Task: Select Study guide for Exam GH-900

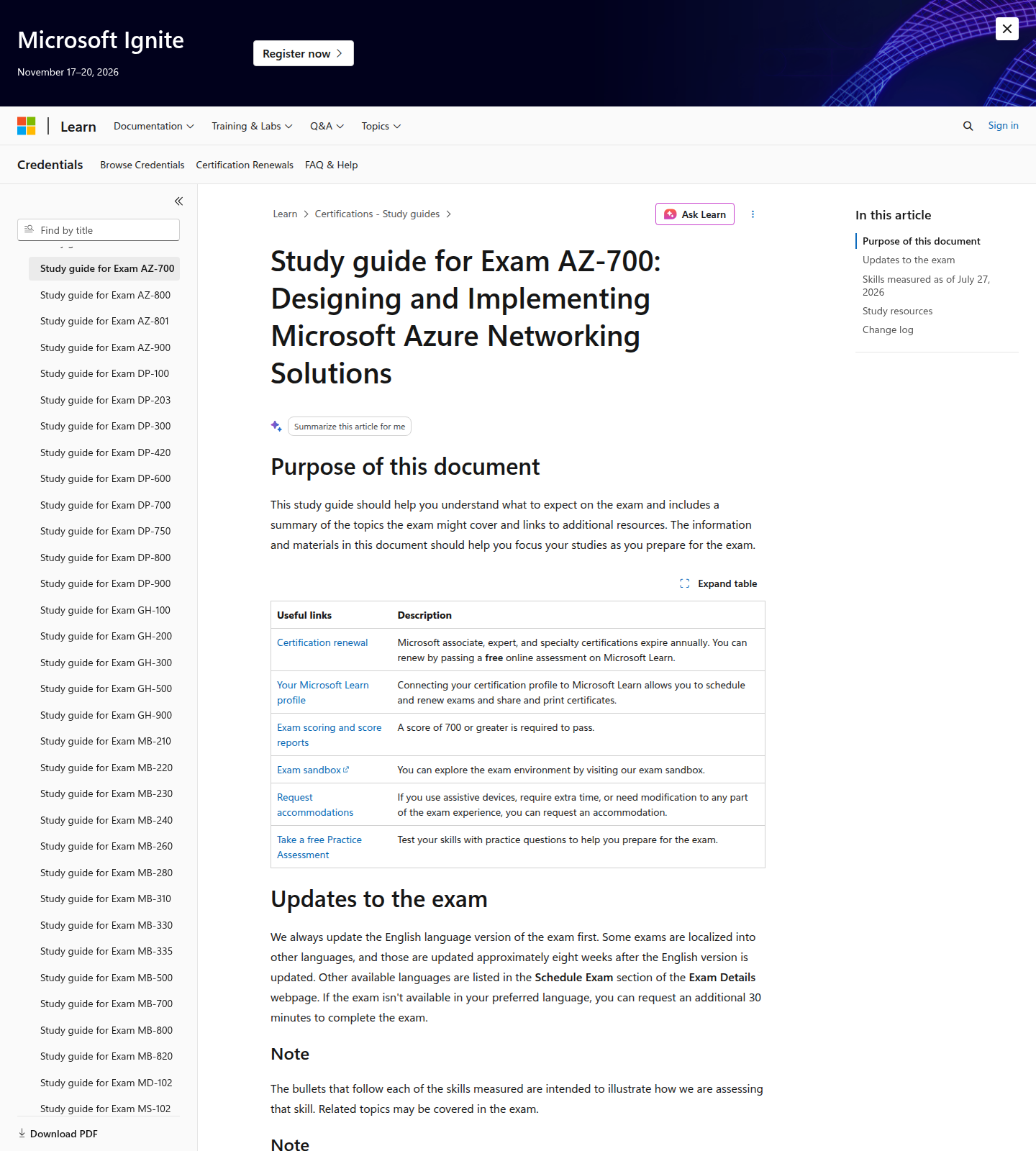Action: (x=106, y=715)
